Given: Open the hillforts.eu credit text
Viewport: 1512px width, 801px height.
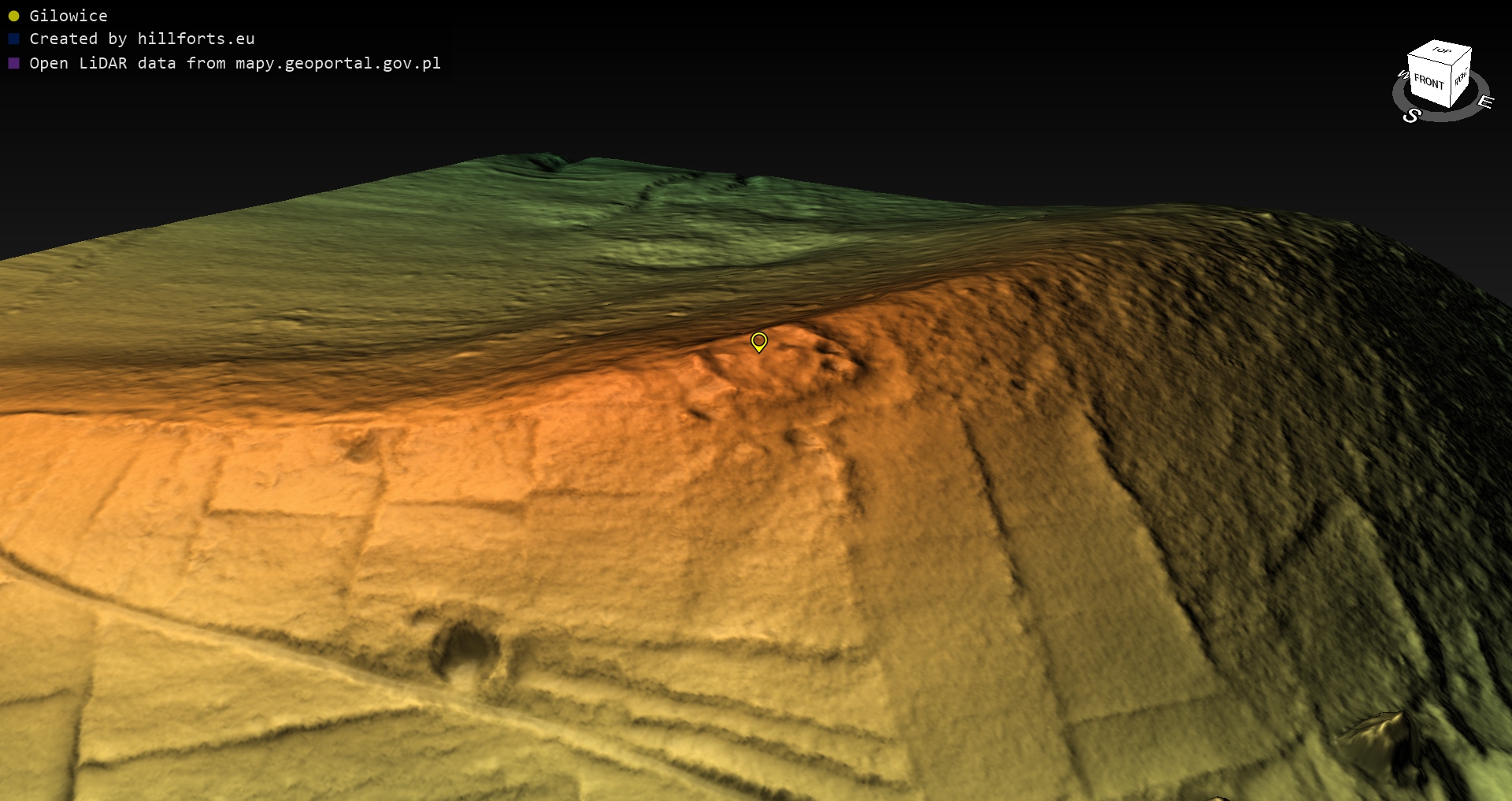Looking at the screenshot, I should (x=142, y=39).
